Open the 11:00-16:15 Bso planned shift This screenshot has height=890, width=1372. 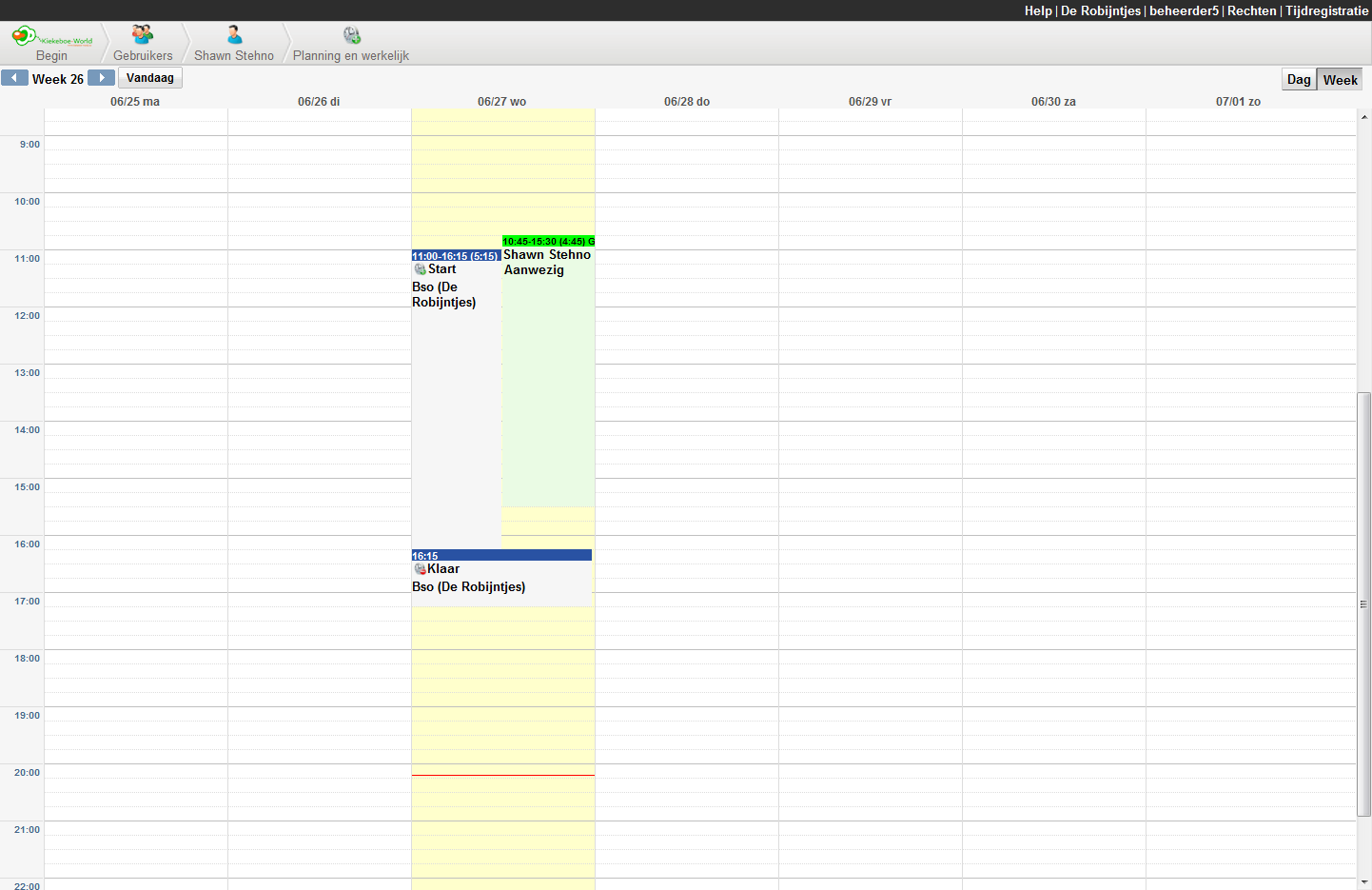(456, 400)
